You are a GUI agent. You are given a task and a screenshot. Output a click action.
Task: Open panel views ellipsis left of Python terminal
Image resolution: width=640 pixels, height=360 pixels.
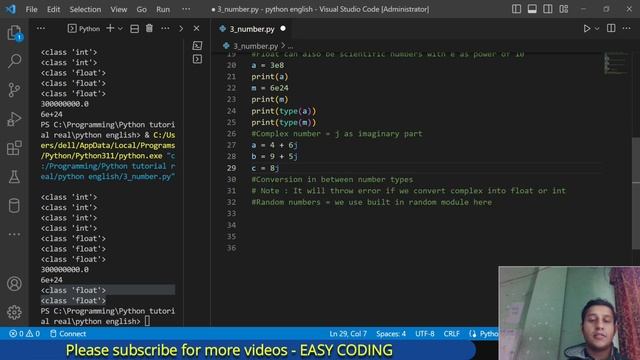(x=41, y=28)
